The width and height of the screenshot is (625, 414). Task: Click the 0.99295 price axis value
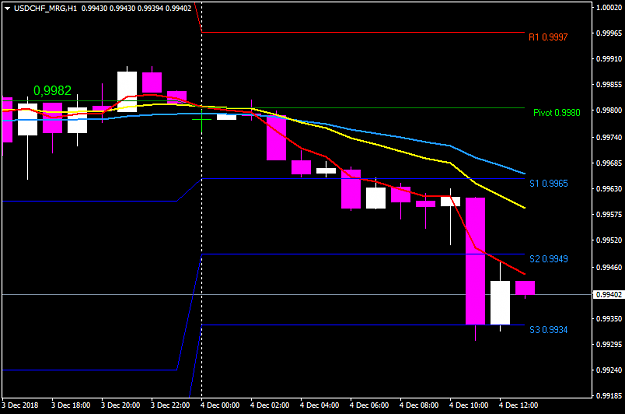(609, 344)
